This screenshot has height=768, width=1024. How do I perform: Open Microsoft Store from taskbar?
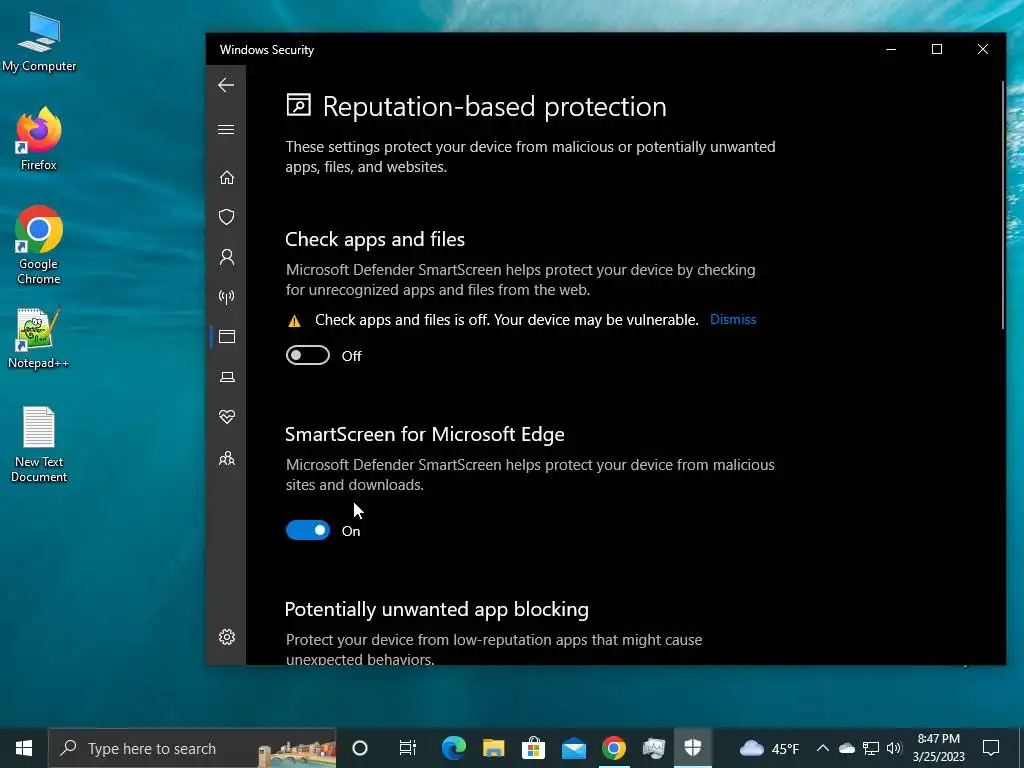tap(534, 748)
